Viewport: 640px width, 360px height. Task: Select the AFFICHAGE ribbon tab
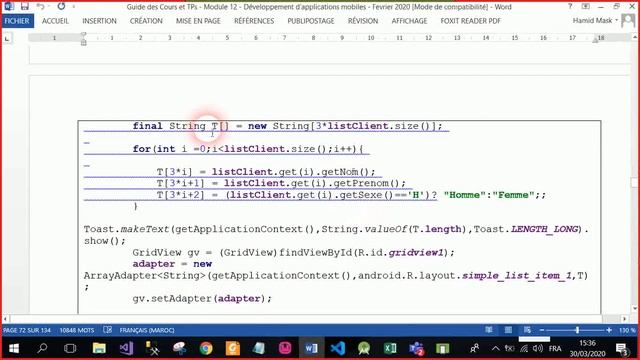pos(409,21)
